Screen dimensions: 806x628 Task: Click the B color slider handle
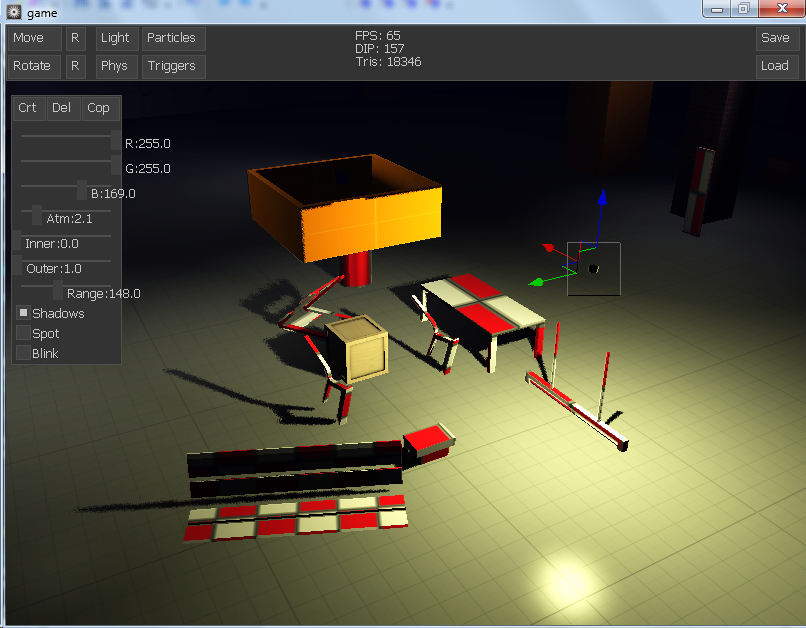[x=82, y=188]
